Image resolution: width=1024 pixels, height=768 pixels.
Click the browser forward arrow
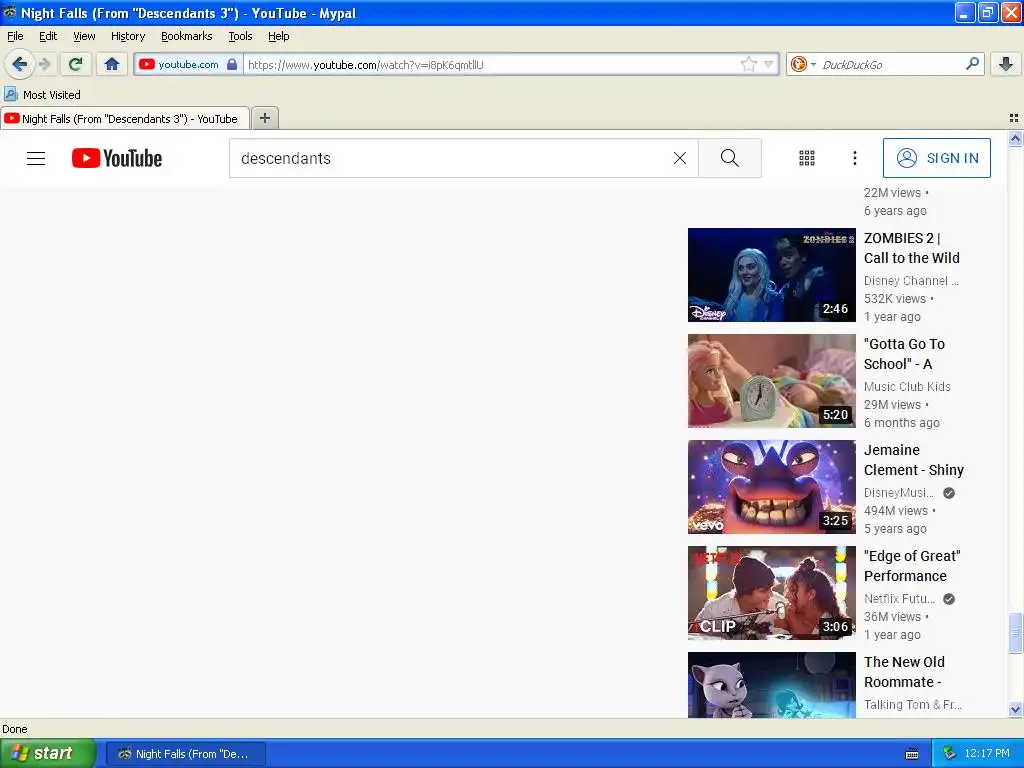point(45,64)
